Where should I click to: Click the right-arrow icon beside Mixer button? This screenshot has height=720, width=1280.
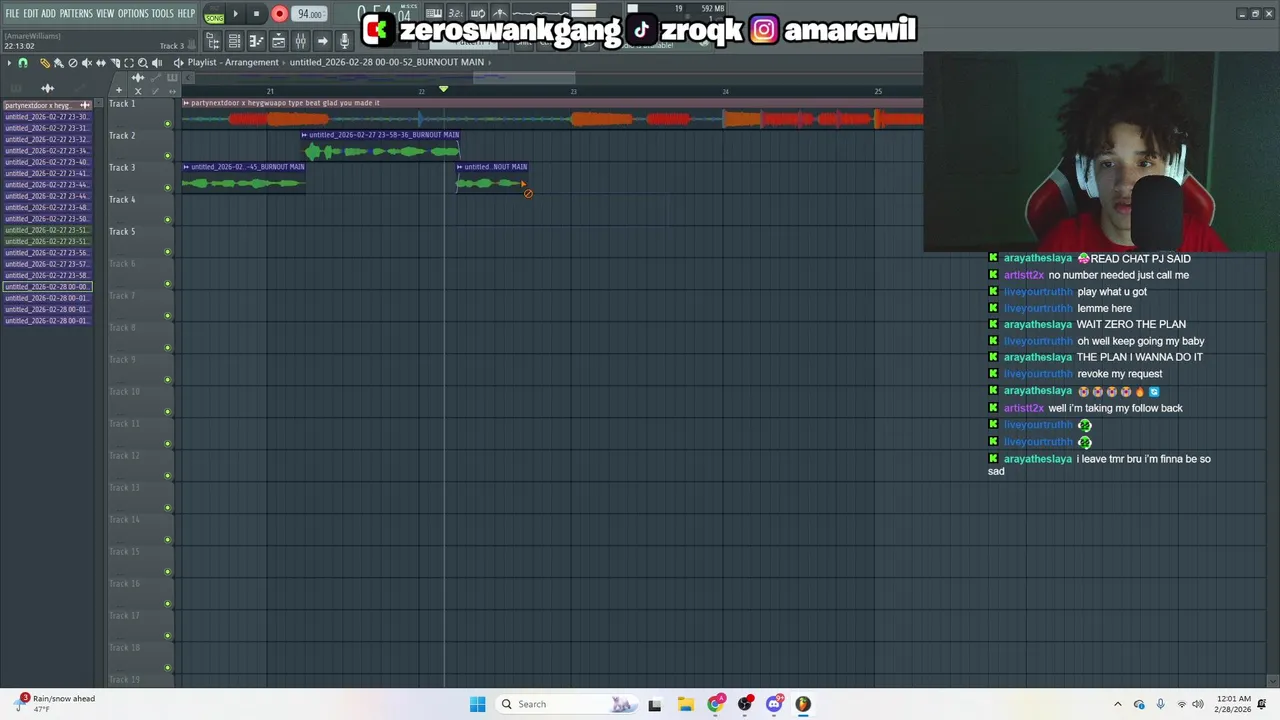(322, 41)
